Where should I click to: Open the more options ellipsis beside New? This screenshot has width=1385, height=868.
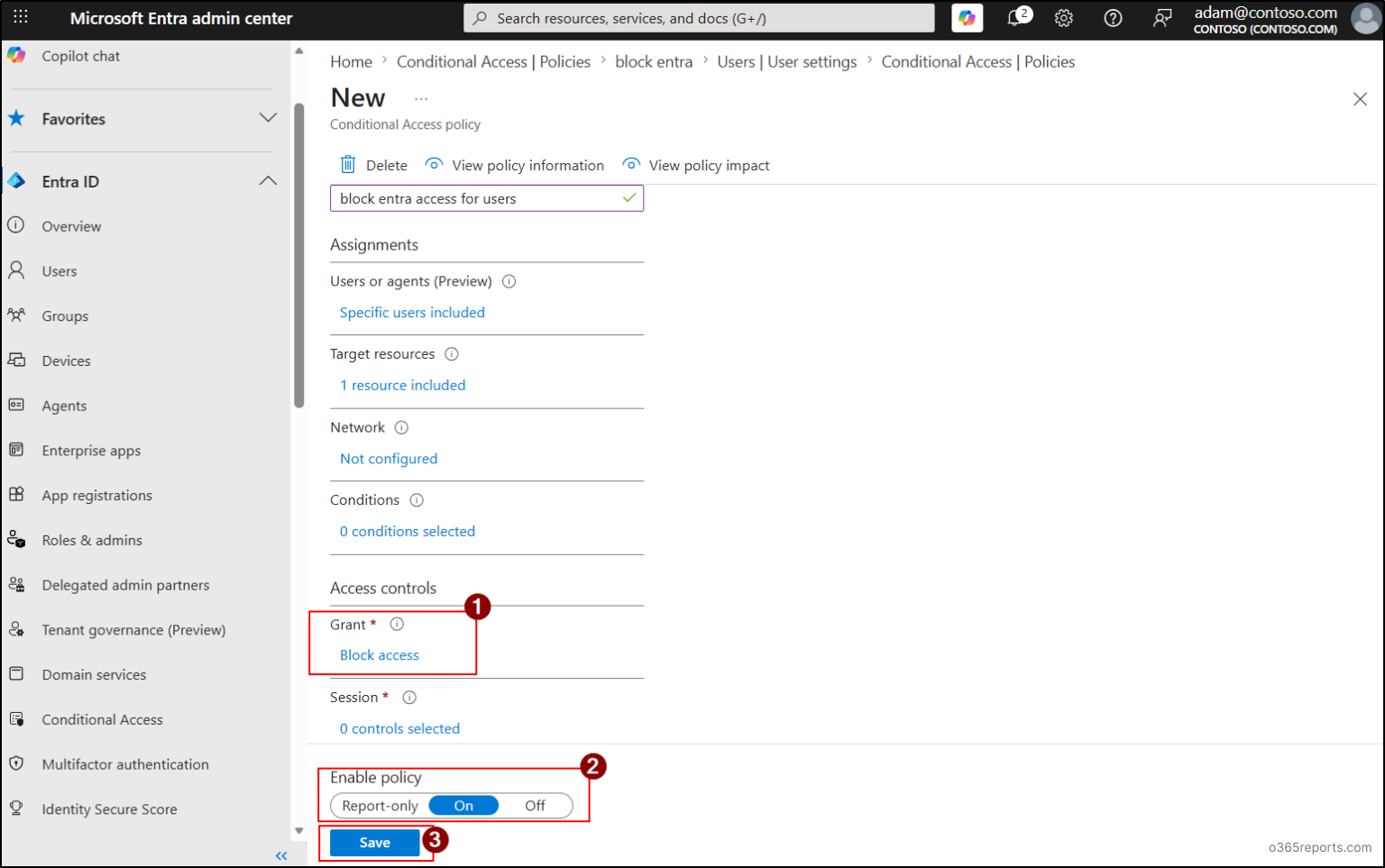[421, 98]
